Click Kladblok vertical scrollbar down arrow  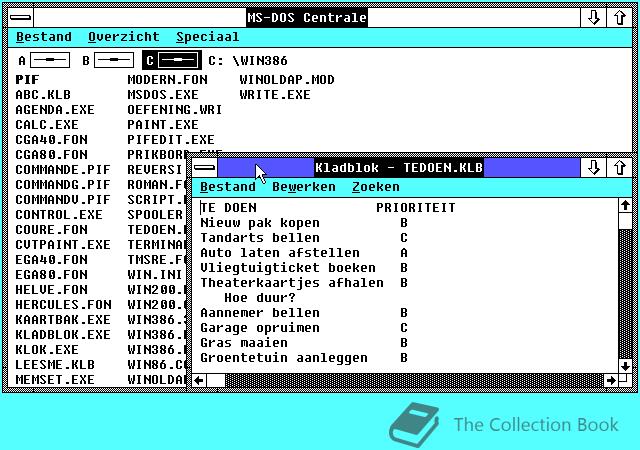pos(625,366)
